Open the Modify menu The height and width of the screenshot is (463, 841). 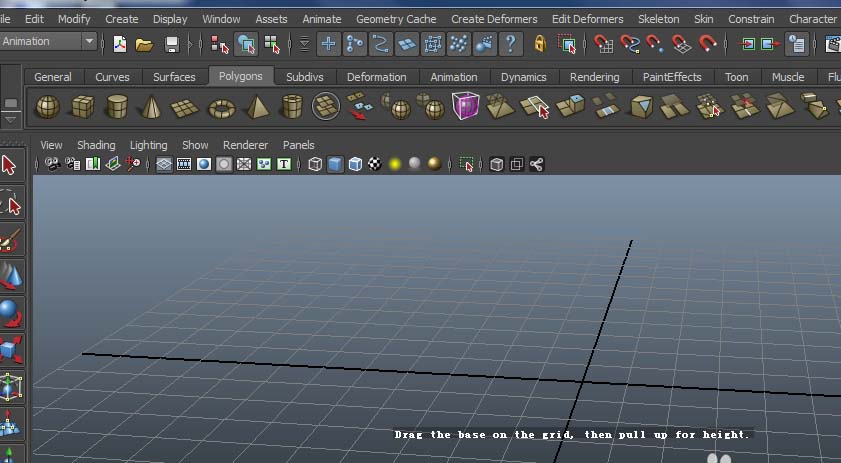74,19
